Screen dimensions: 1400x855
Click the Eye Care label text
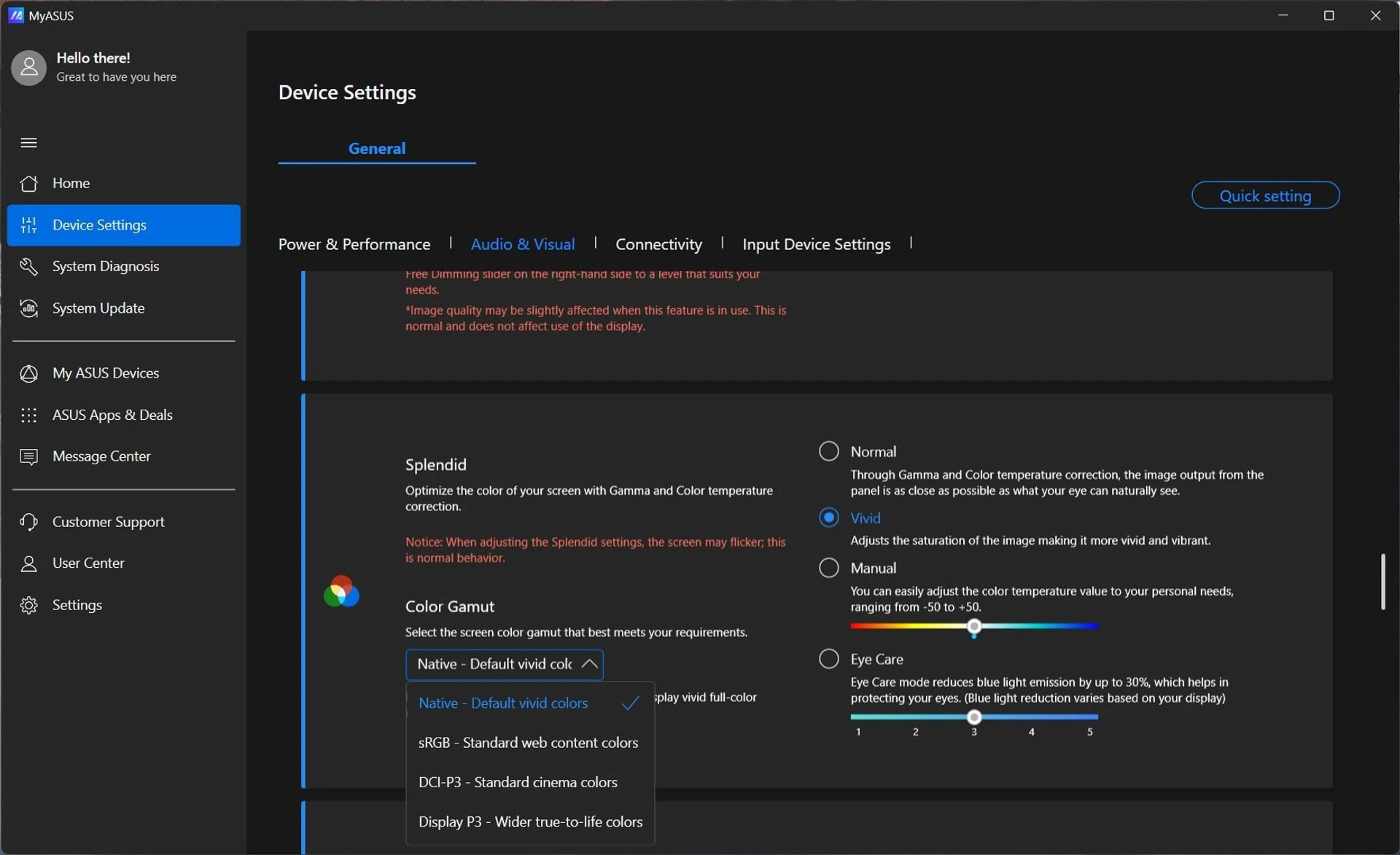click(x=876, y=659)
